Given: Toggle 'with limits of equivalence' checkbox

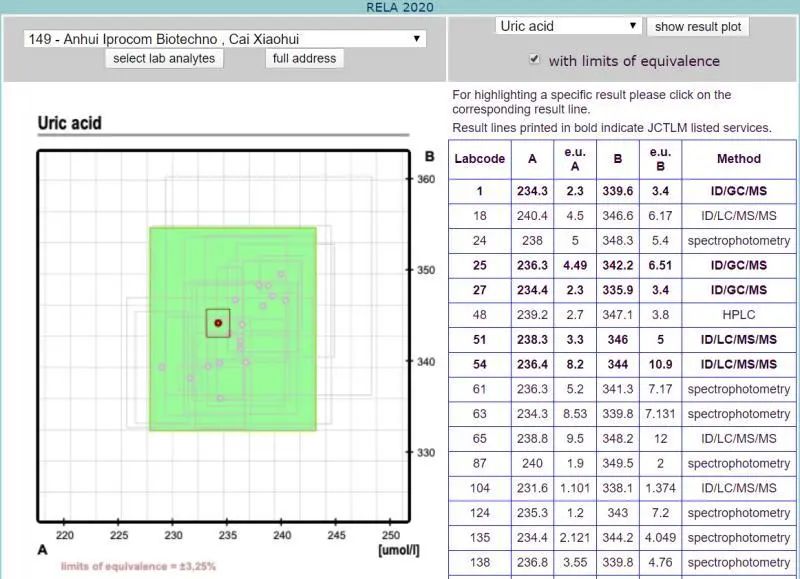Looking at the screenshot, I should tap(535, 60).
